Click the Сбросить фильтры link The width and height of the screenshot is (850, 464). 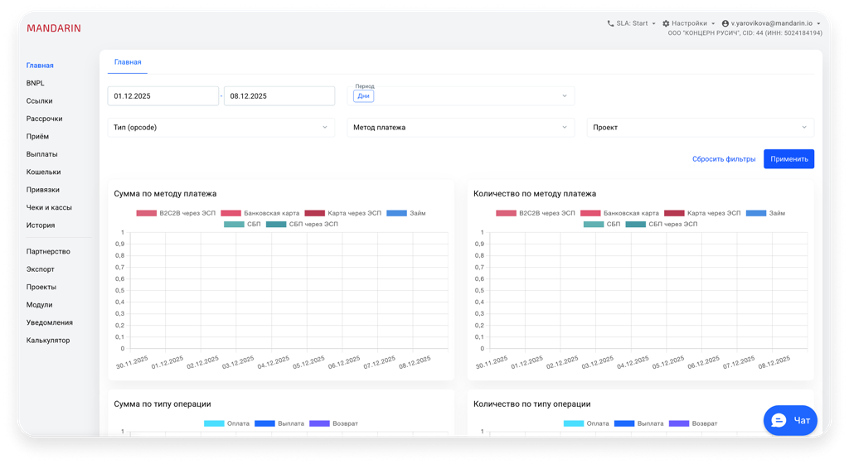pyautogui.click(x=723, y=159)
